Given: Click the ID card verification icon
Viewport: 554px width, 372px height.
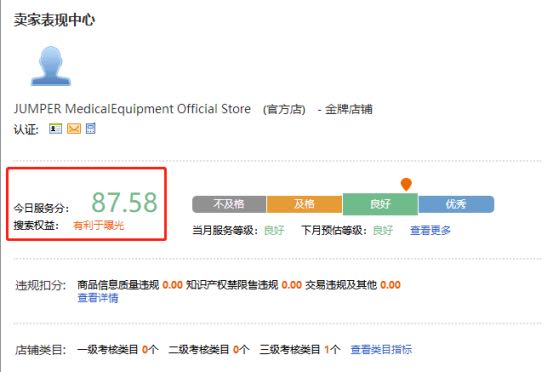Looking at the screenshot, I should tap(55, 129).
